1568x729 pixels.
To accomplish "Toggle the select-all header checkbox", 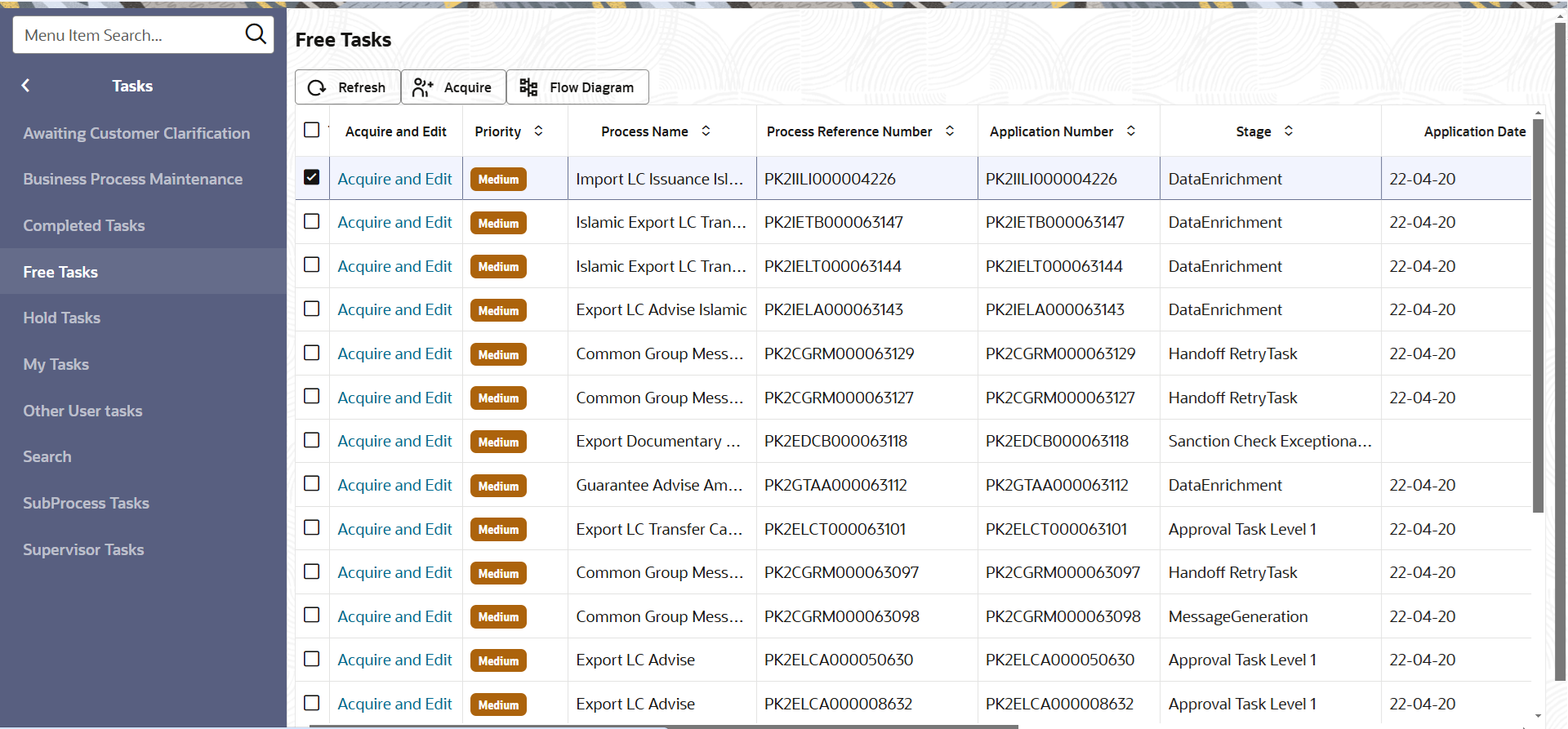I will pyautogui.click(x=312, y=130).
